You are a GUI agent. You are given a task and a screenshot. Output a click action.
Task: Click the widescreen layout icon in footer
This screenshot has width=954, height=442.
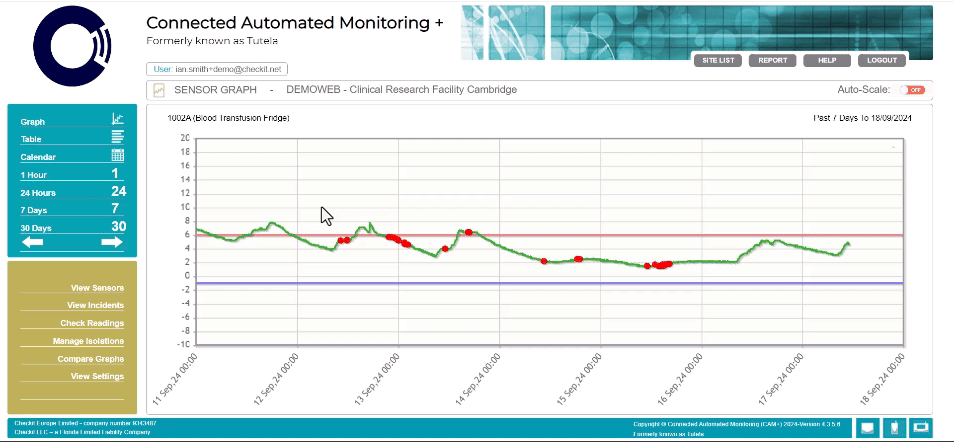pos(920,428)
